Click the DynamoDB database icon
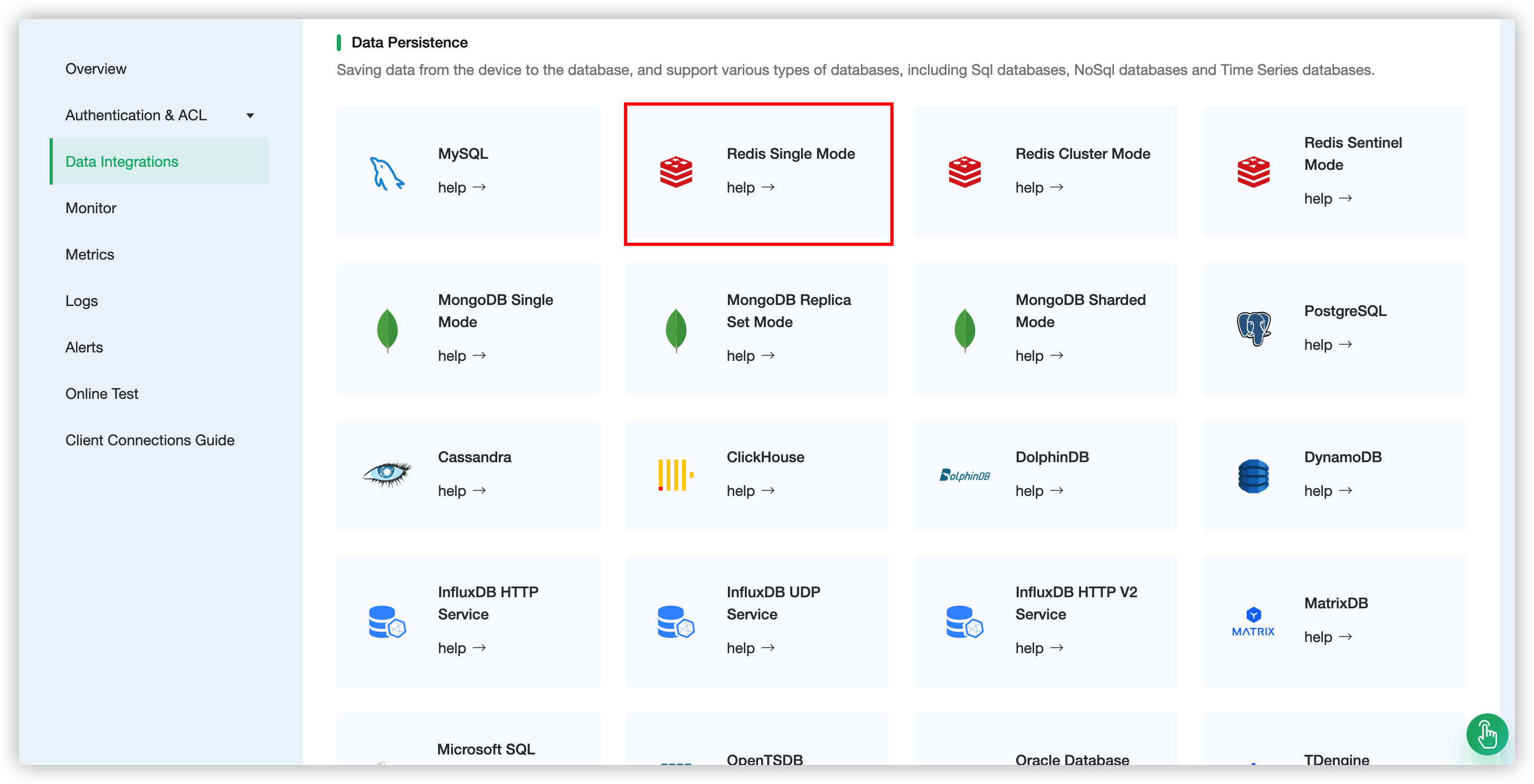Viewport: 1534px width, 784px height. point(1254,476)
